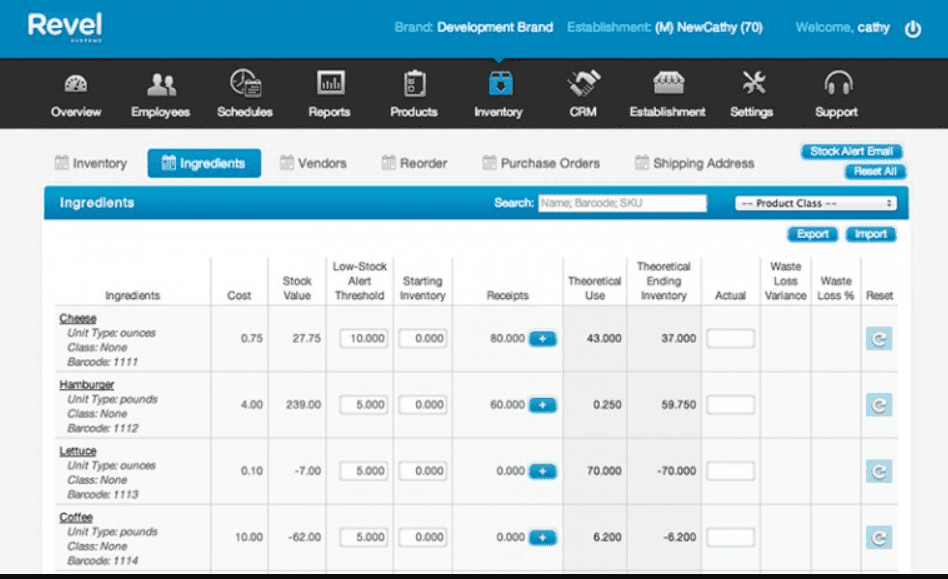Open the Hamburger ingredient link
Viewport: 948px width, 579px height.
[x=87, y=385]
